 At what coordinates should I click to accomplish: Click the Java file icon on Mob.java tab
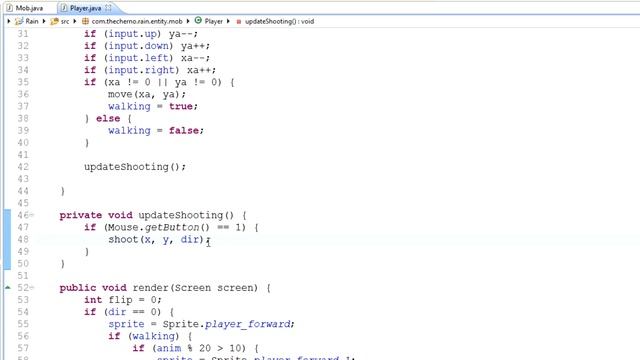[x=10, y=8]
